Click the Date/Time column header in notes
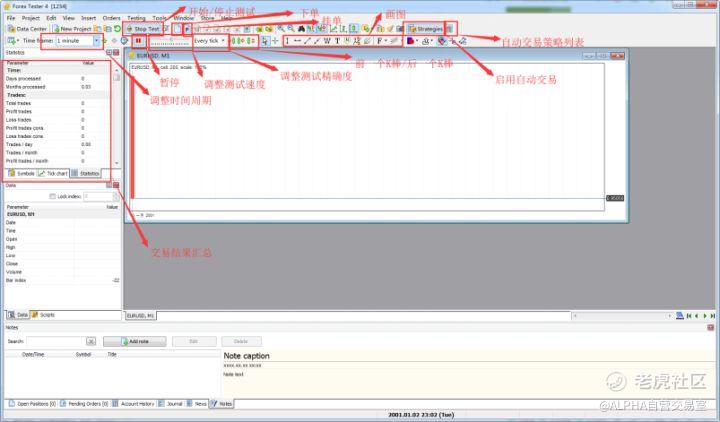720x422 pixels. coord(33,354)
